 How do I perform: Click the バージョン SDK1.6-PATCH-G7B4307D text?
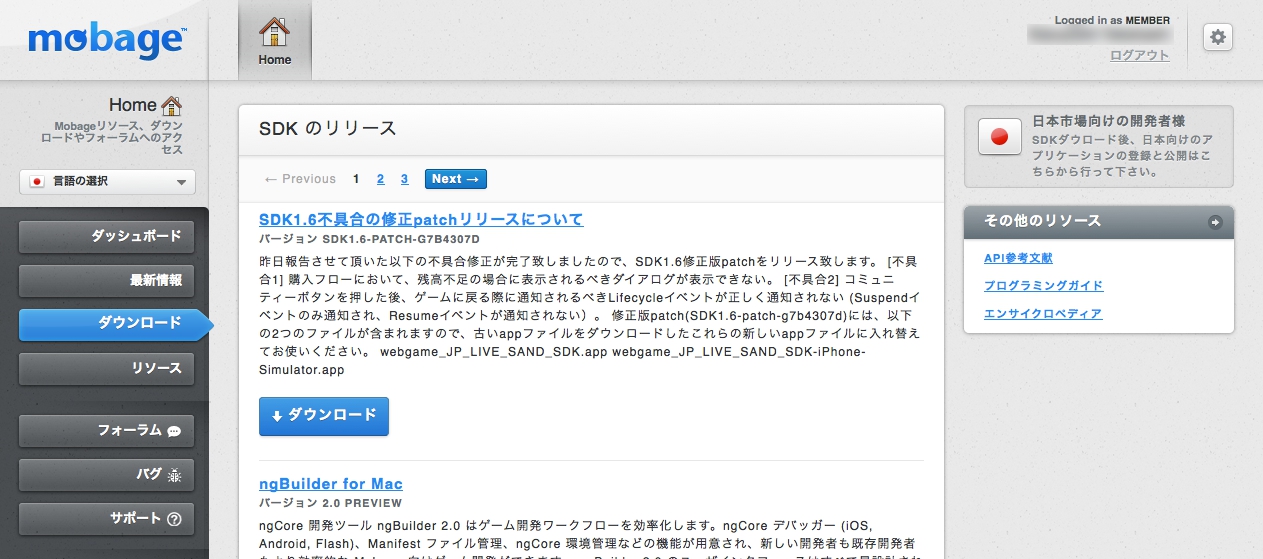[369, 240]
